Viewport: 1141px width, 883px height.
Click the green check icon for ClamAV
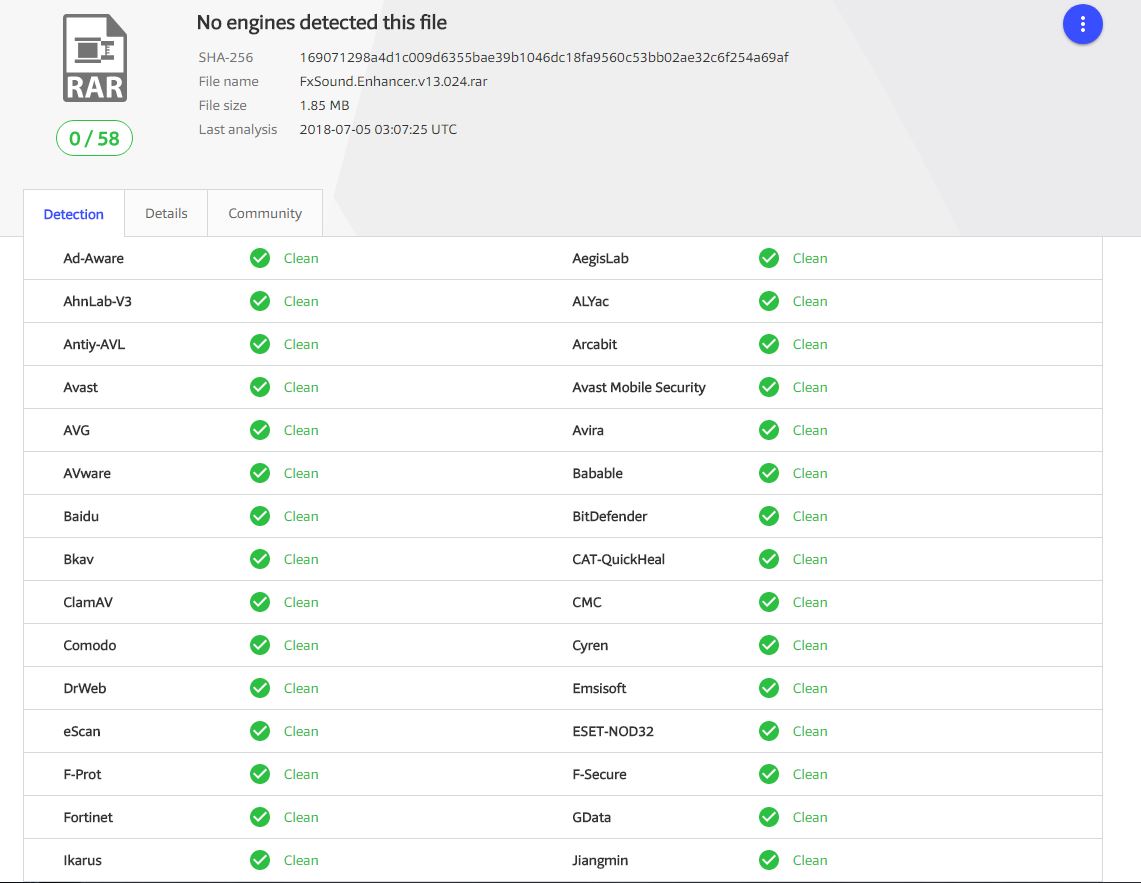pos(260,602)
